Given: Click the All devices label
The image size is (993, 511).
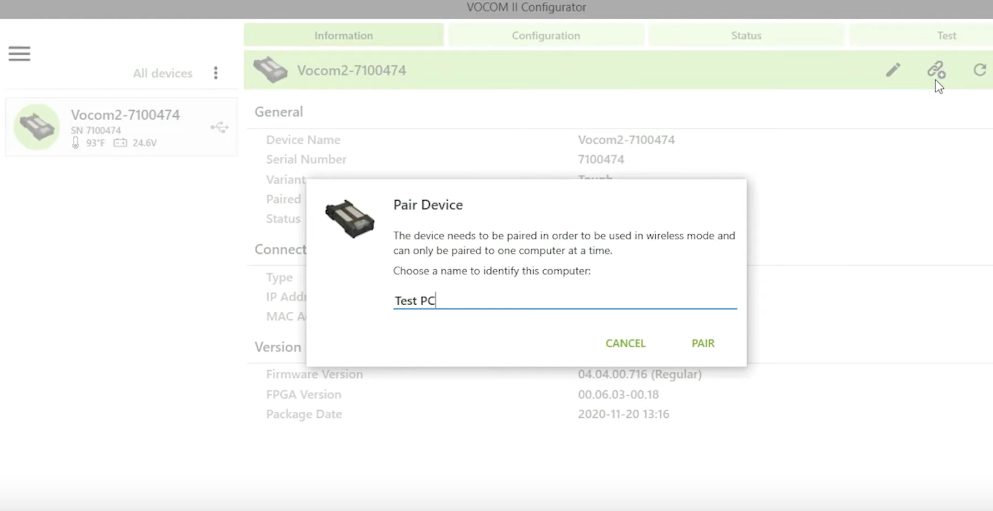Looking at the screenshot, I should 163,73.
